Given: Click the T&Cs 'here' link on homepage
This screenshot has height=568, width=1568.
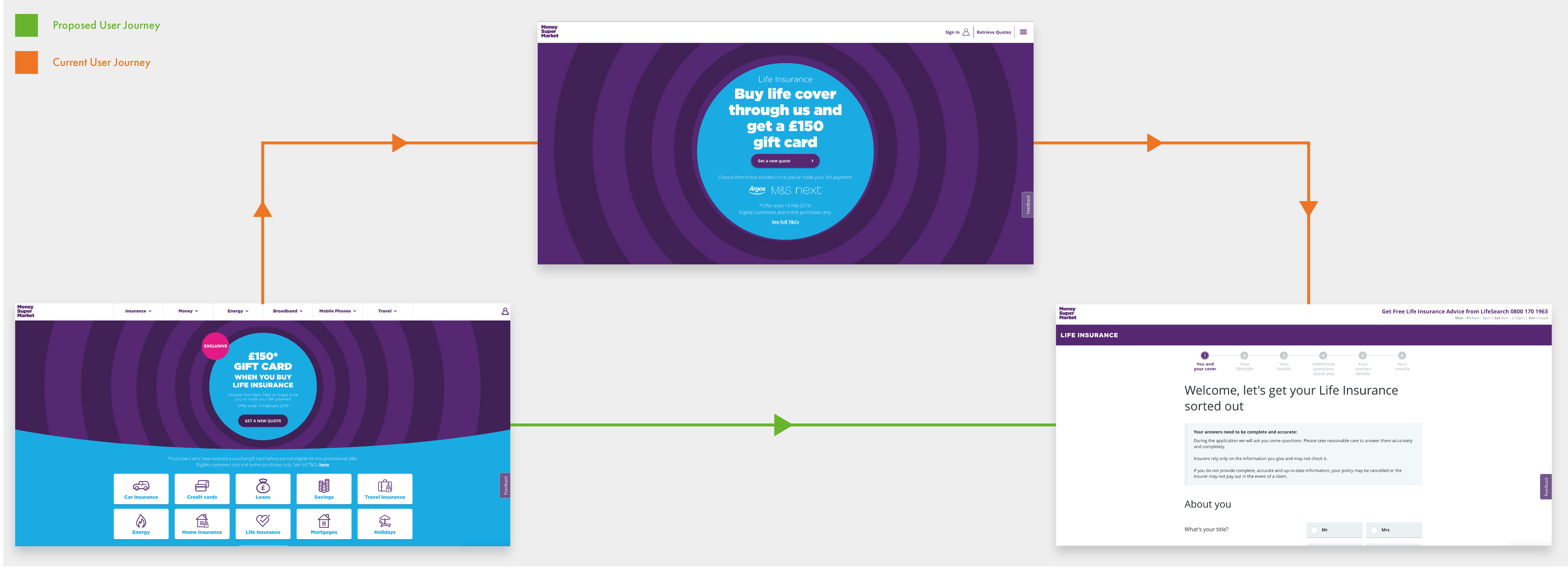Looking at the screenshot, I should pos(324,465).
